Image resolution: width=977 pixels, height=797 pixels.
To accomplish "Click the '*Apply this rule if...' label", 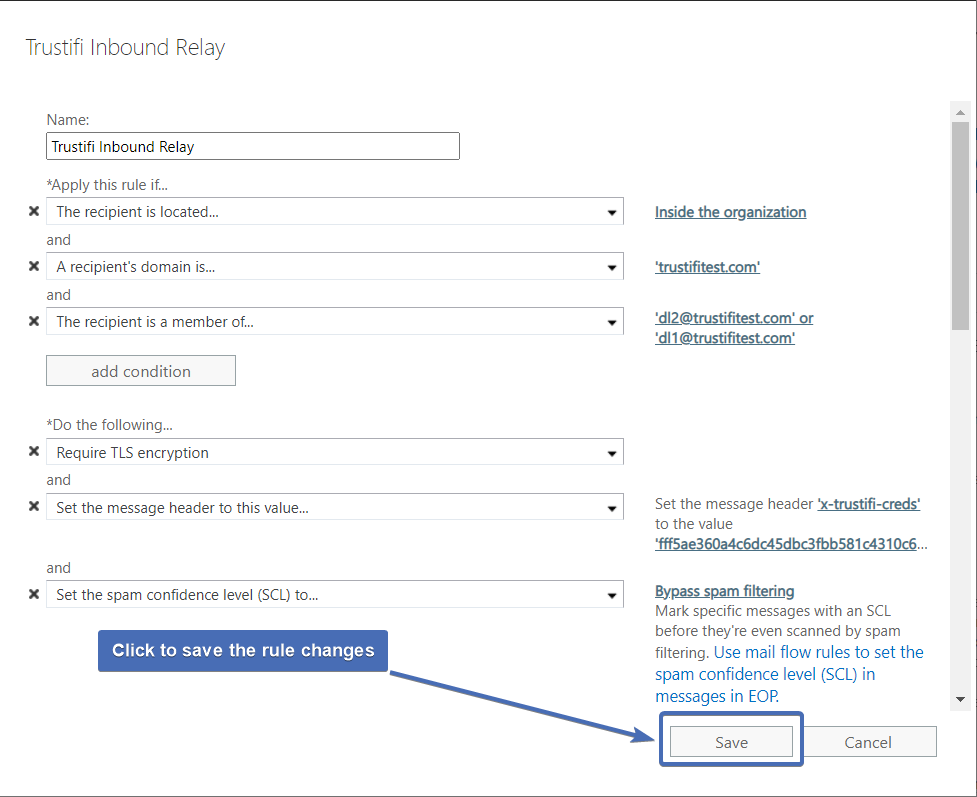I will [x=107, y=184].
